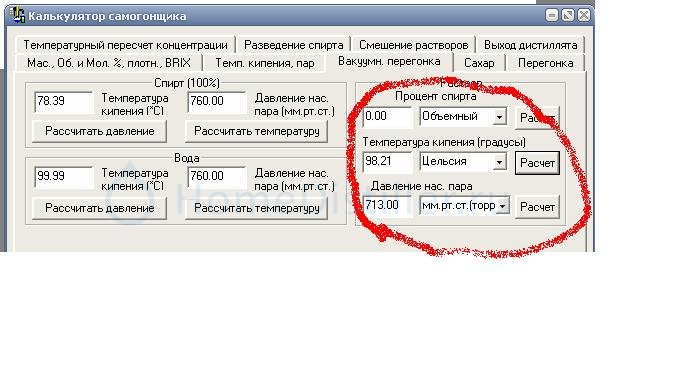Switch to Темп. кипения, пар tab
The width and height of the screenshot is (683, 384).
point(265,63)
